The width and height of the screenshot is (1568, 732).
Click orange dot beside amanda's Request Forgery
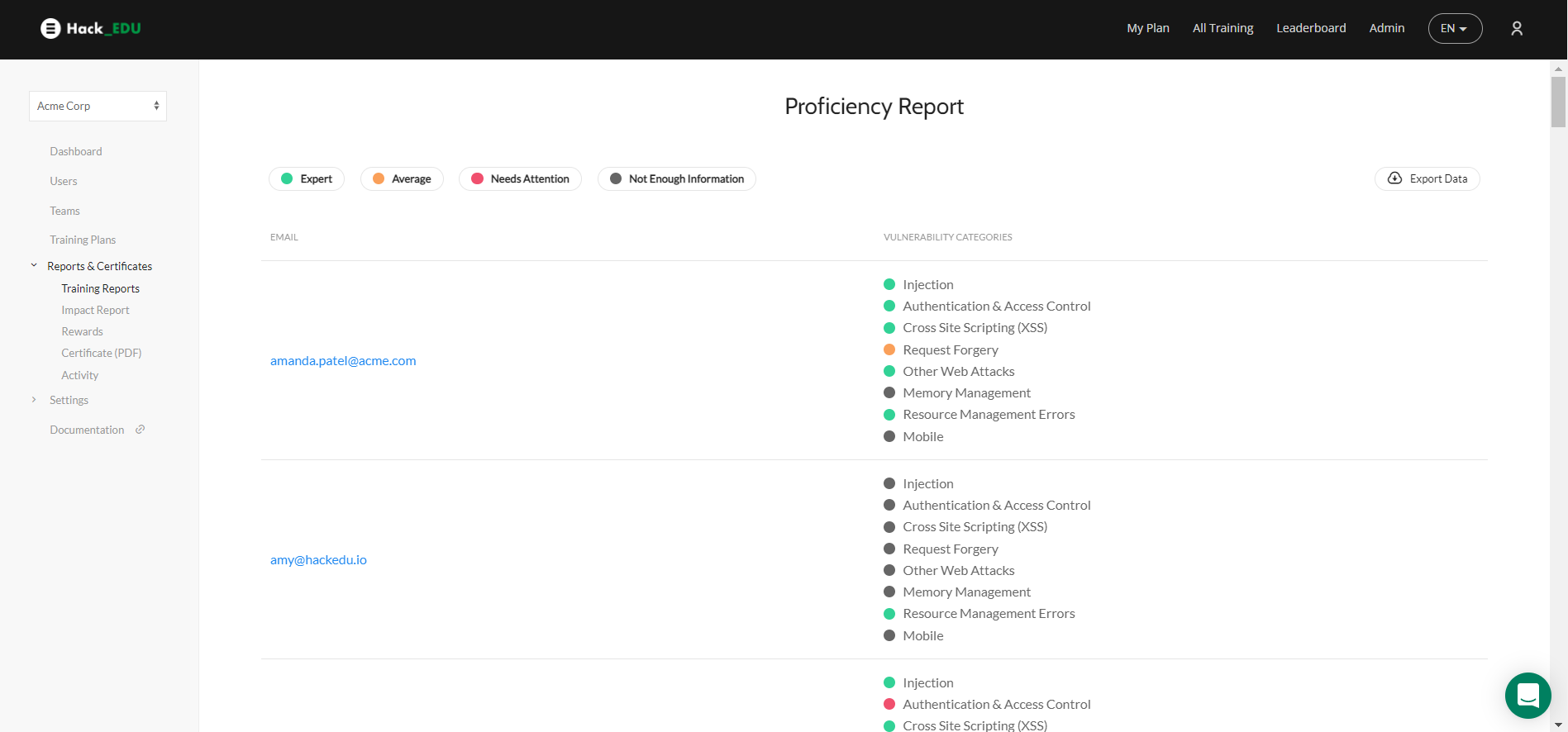(x=889, y=349)
